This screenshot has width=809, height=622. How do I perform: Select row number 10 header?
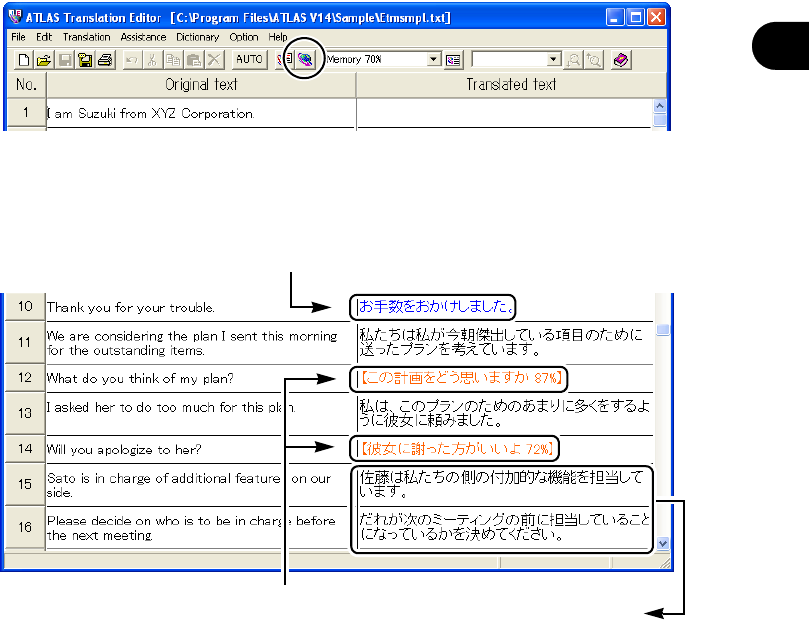coord(25,306)
